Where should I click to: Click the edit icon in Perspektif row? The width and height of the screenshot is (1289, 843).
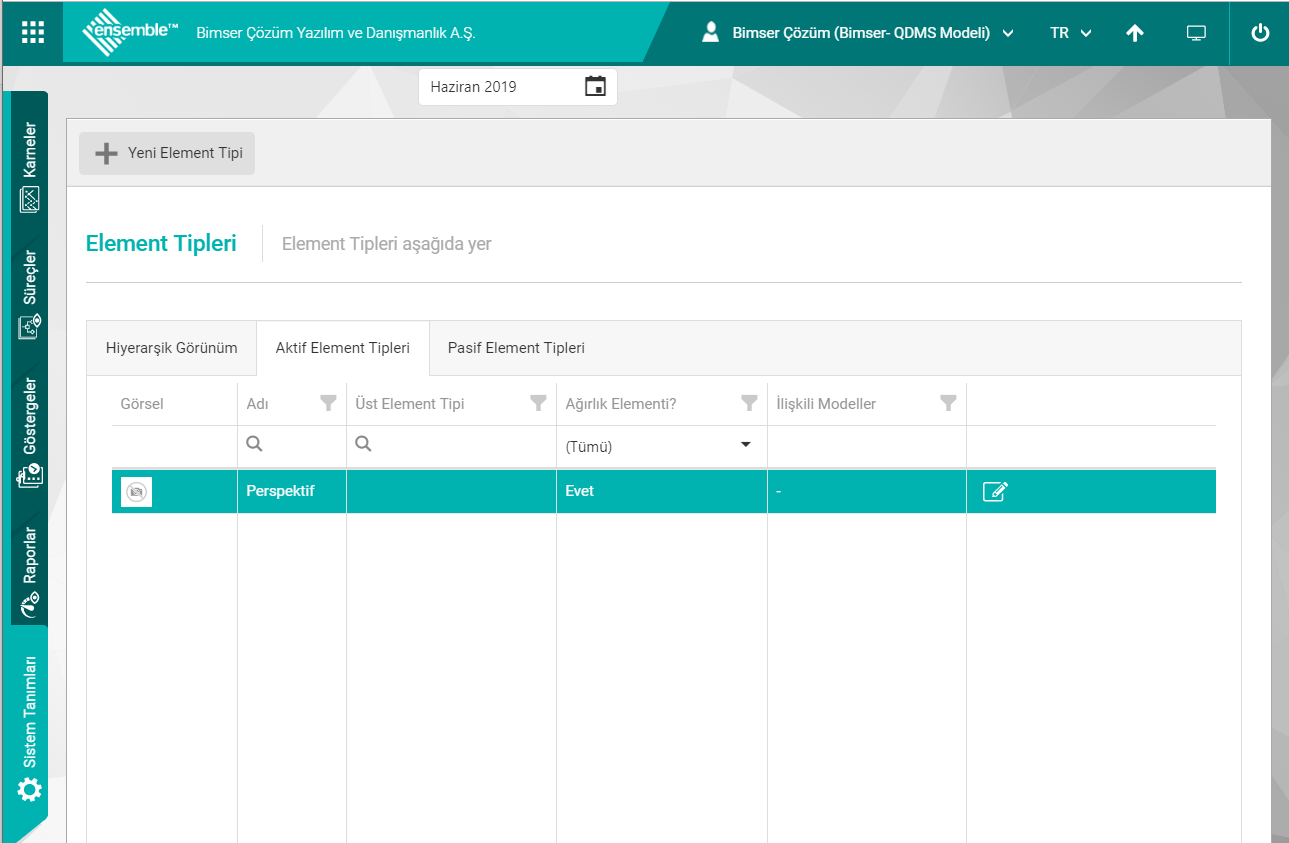(995, 491)
